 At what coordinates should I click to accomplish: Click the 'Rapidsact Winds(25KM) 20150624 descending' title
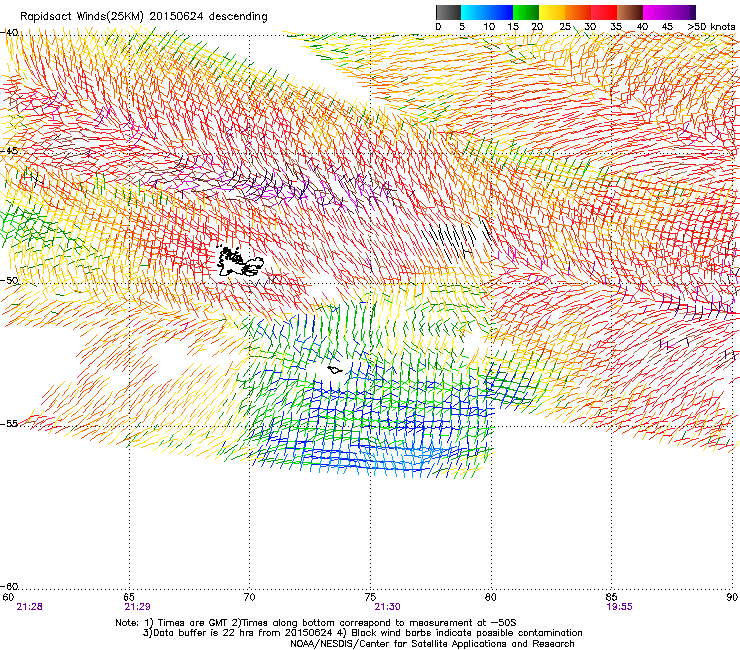tap(143, 17)
